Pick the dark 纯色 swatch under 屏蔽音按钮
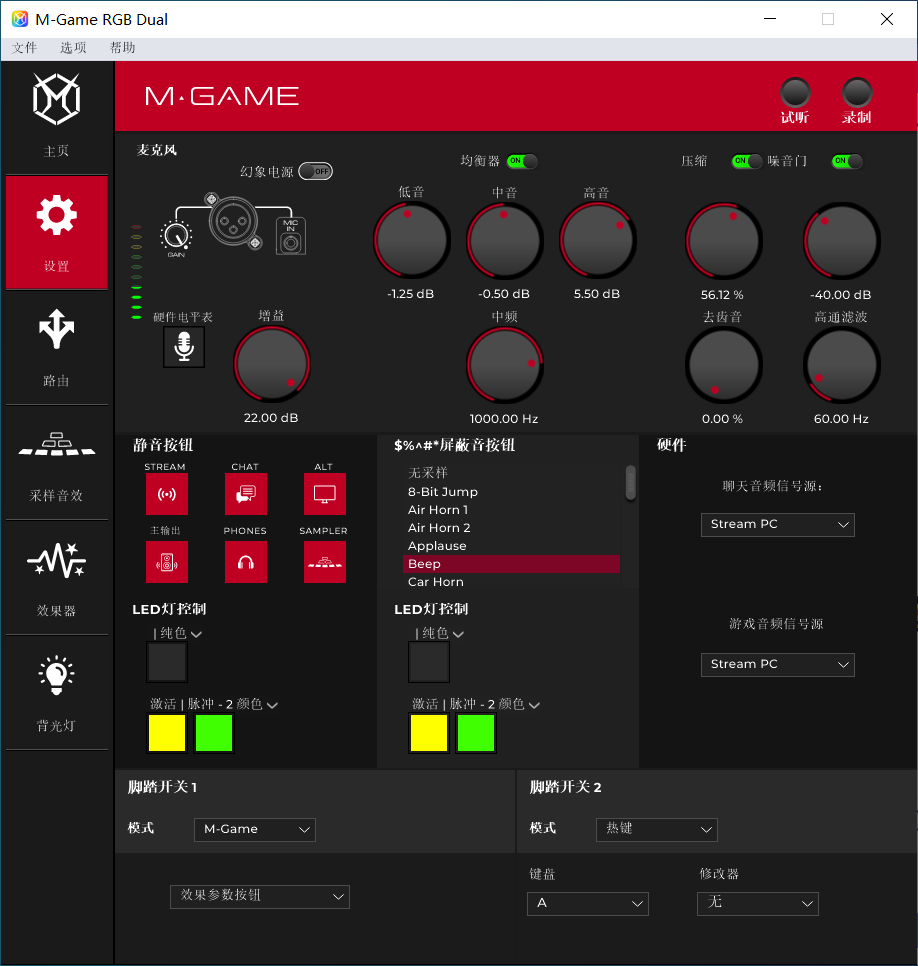This screenshot has height=966, width=918. [429, 662]
